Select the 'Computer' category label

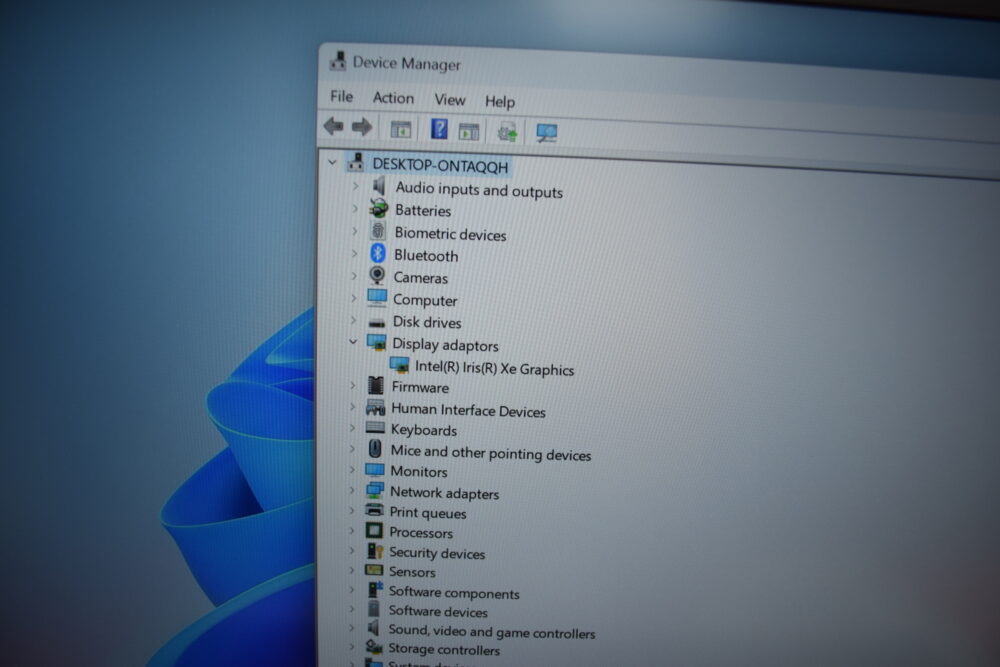click(x=425, y=300)
